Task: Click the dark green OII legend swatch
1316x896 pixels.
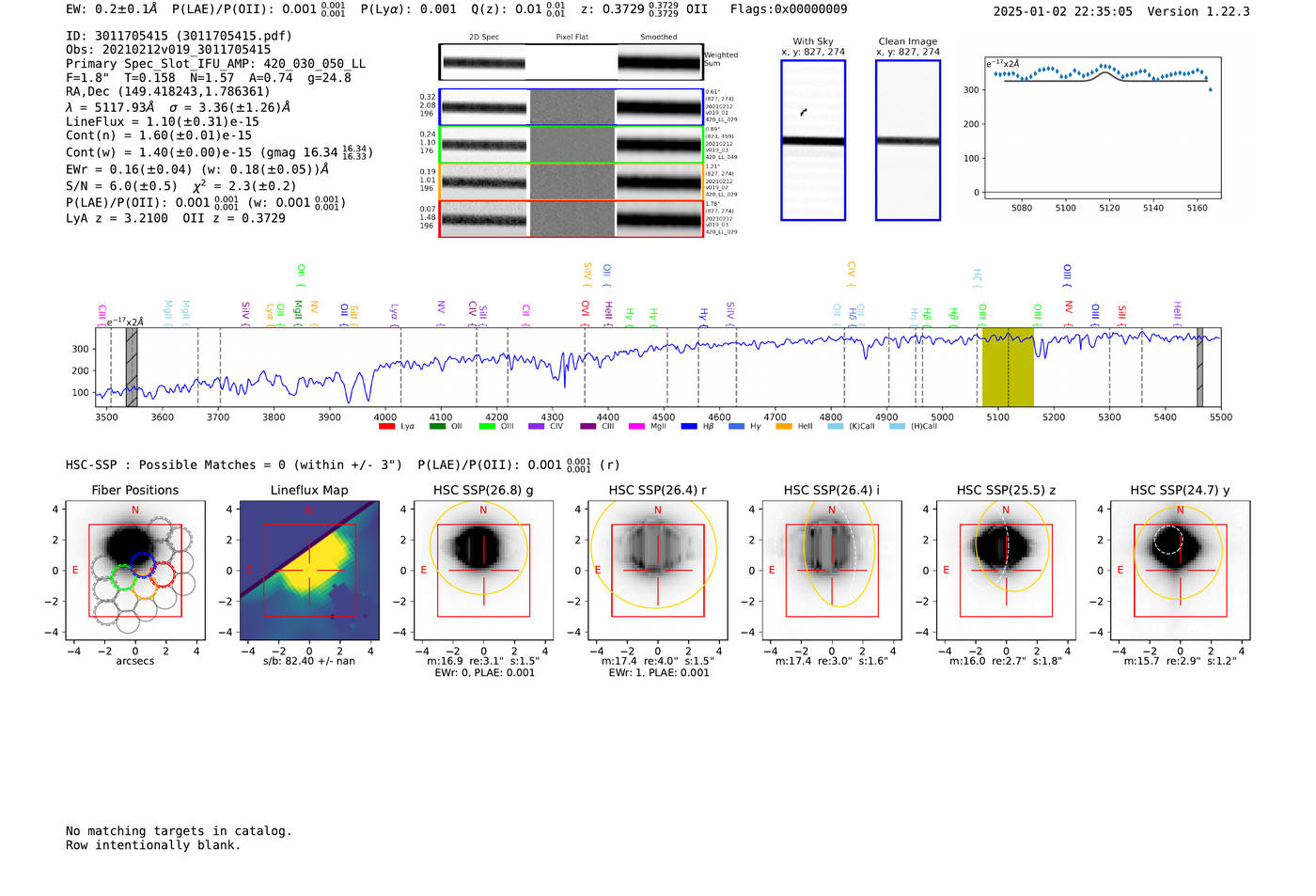Action: click(x=437, y=427)
